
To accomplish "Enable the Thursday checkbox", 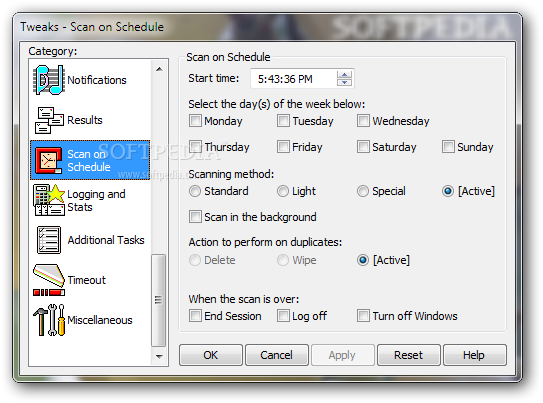I will tap(195, 147).
